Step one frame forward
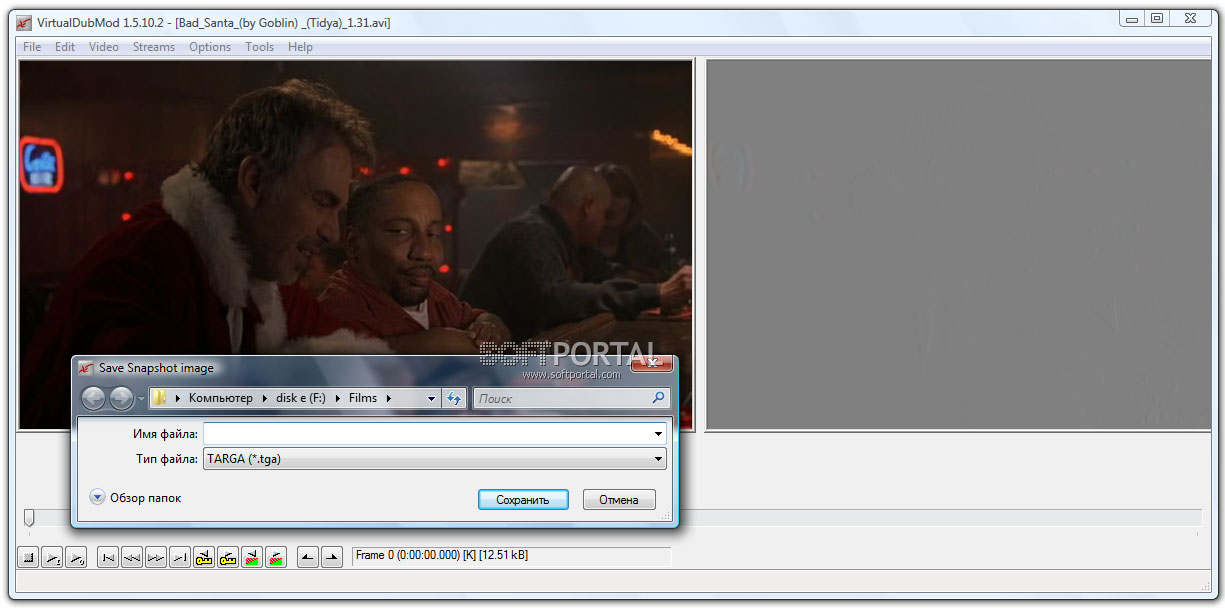1225x608 pixels. click(156, 558)
